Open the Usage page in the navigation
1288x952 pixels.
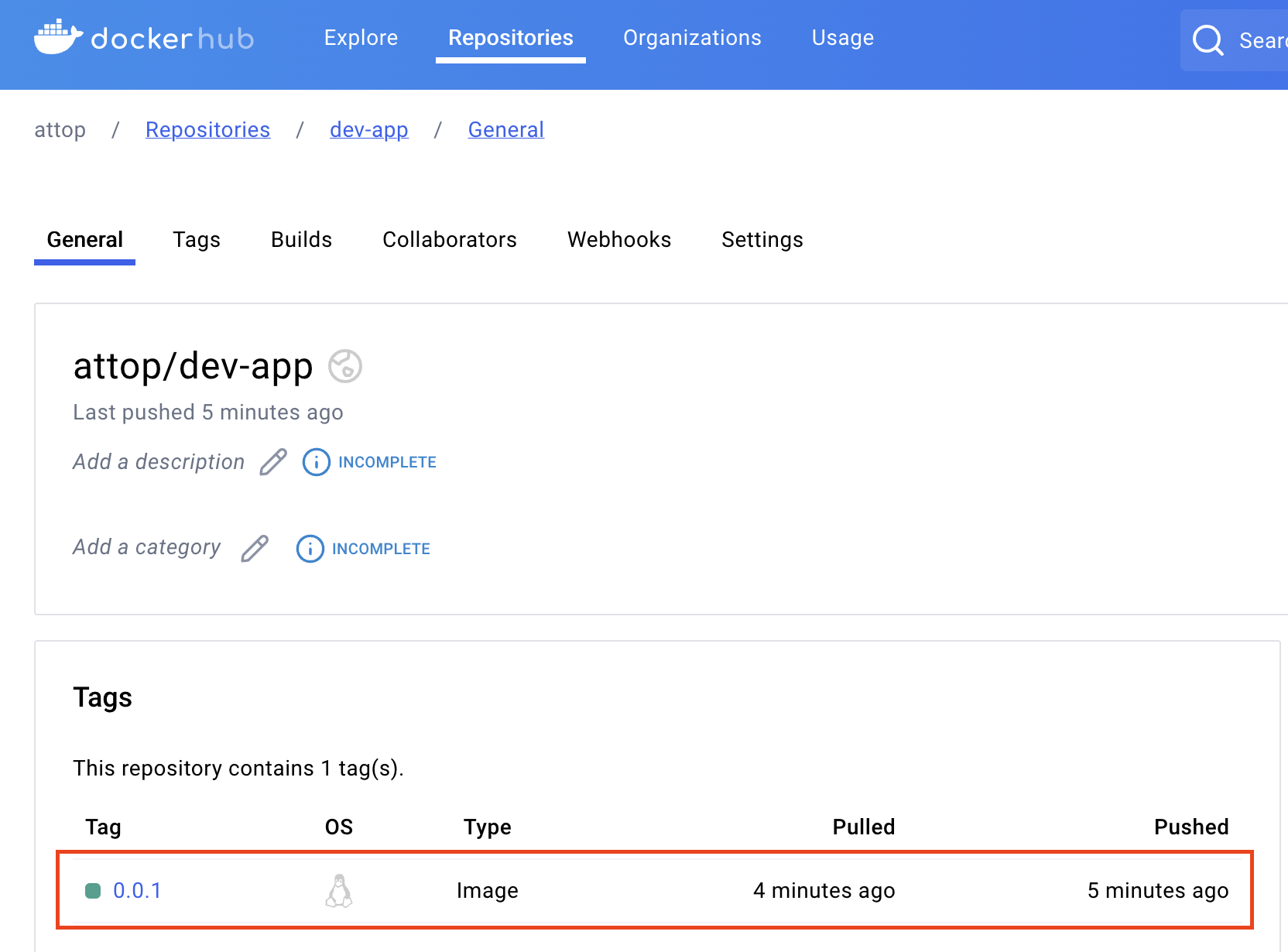pyautogui.click(x=842, y=38)
